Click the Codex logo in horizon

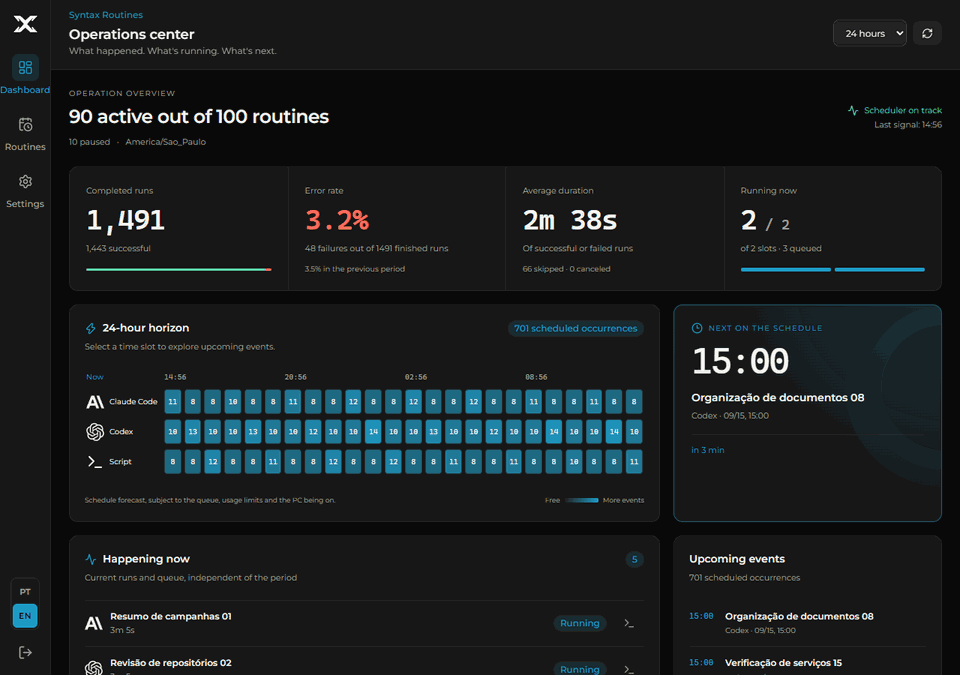coord(95,432)
